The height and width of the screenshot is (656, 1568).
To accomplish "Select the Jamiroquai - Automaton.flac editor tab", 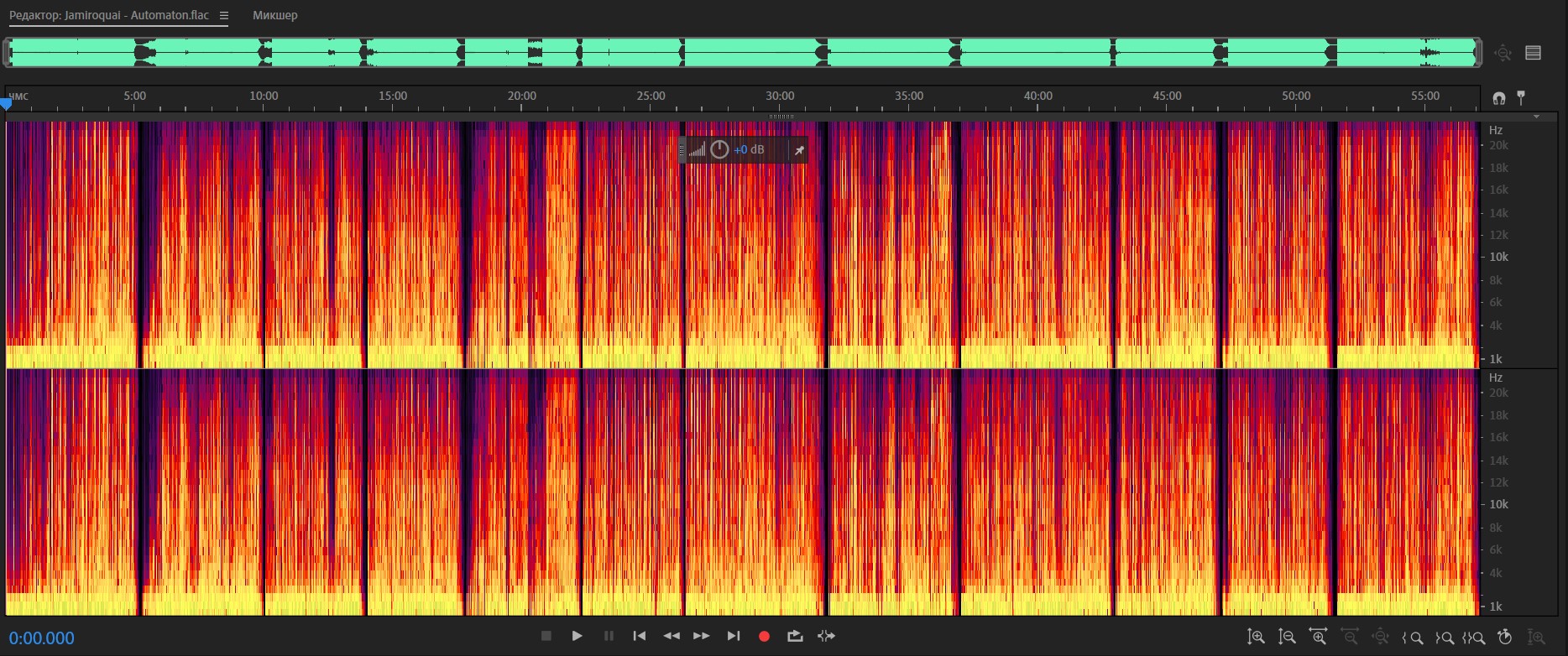I will [109, 15].
